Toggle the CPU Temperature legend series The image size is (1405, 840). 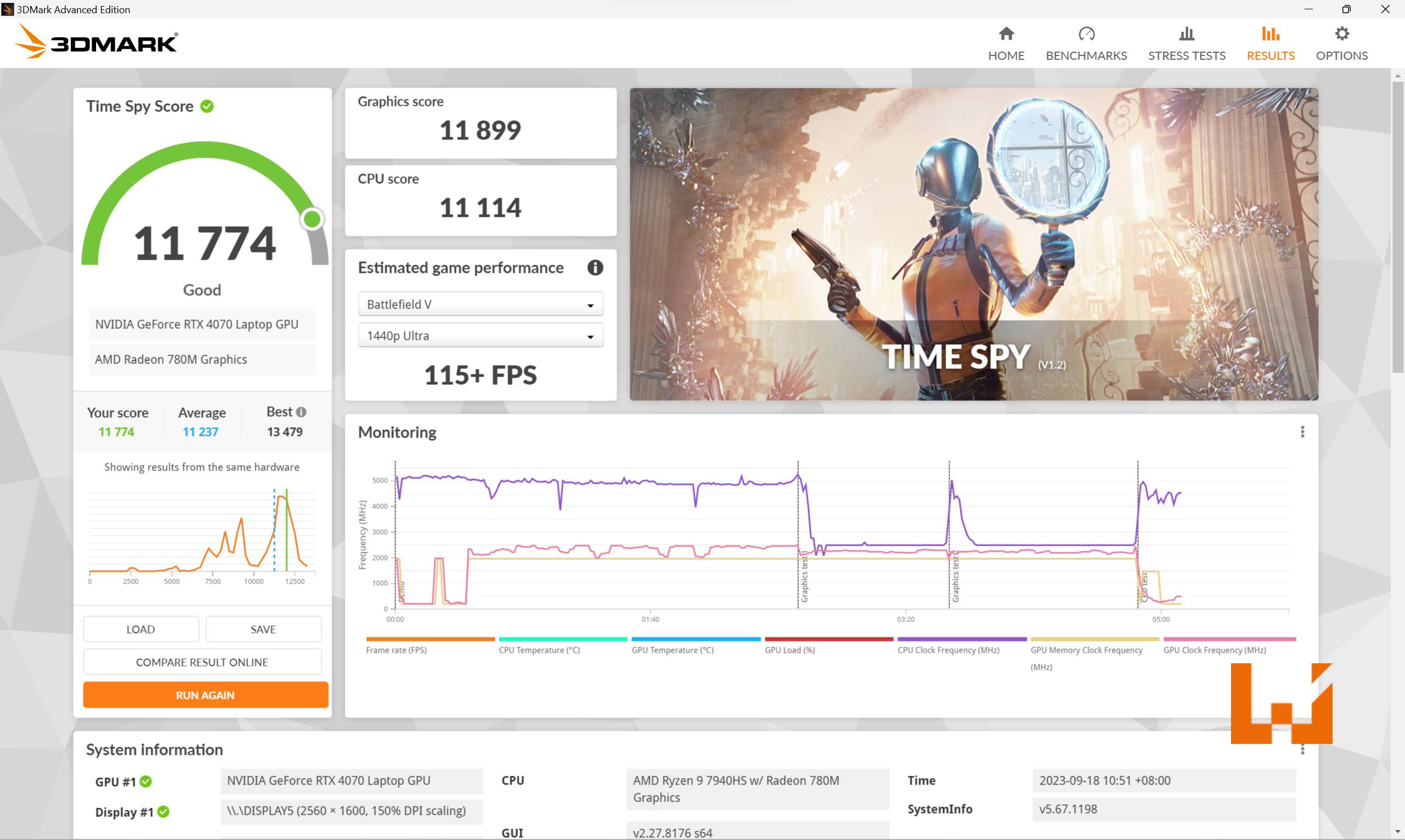563,646
